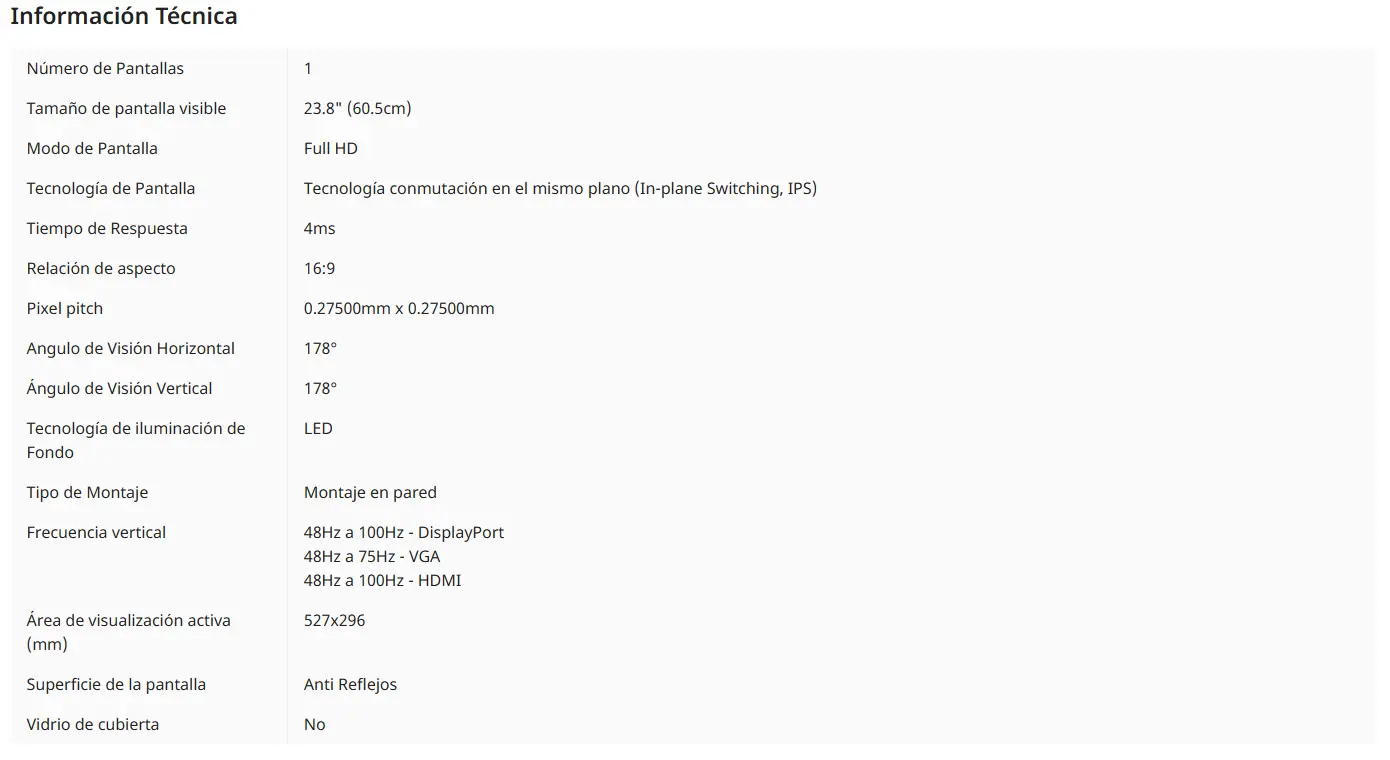The height and width of the screenshot is (760, 1390).
Task: Click the Anti Reflejos surface value
Action: point(350,684)
